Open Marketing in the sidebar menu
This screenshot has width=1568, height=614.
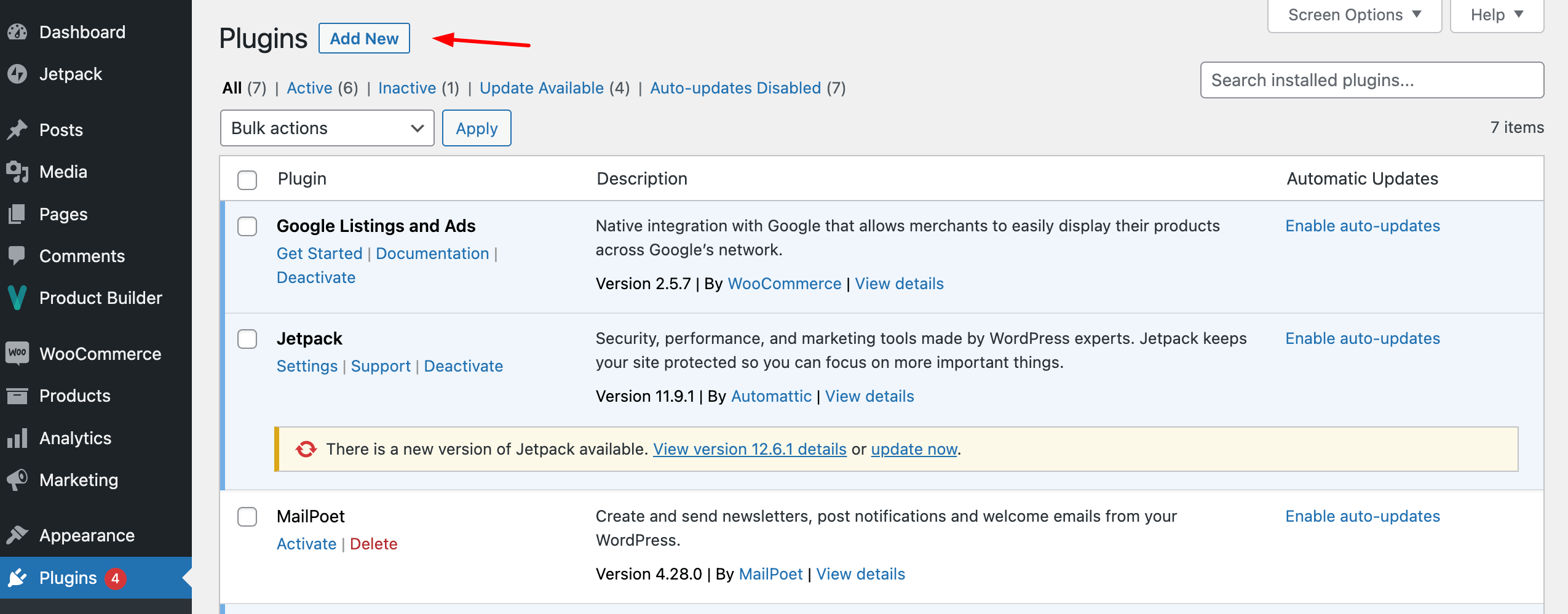(79, 480)
